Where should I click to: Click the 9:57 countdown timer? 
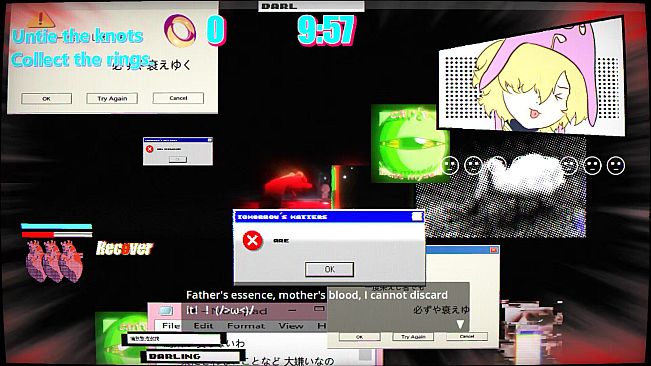tap(326, 30)
